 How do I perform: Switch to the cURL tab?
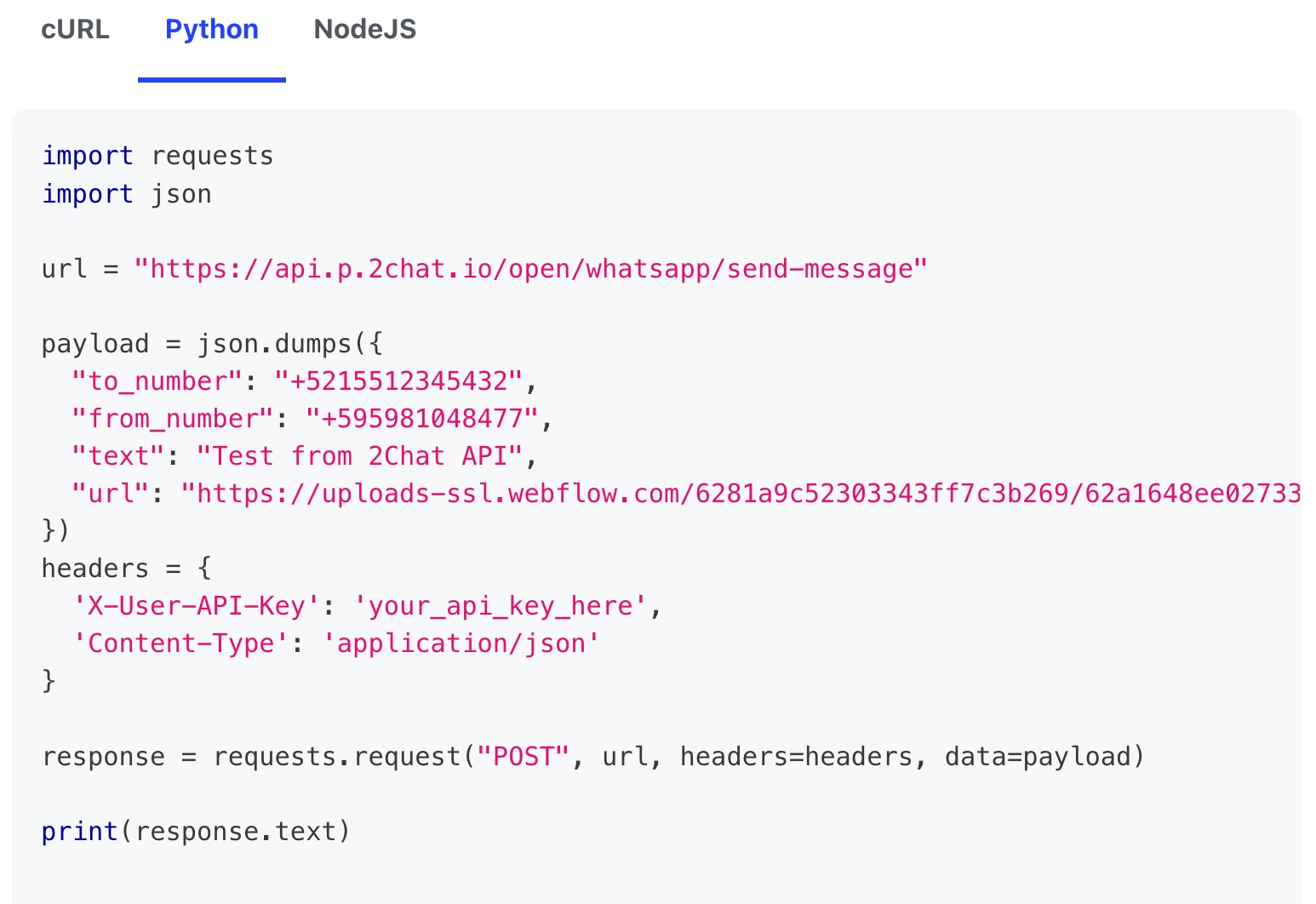[75, 30]
